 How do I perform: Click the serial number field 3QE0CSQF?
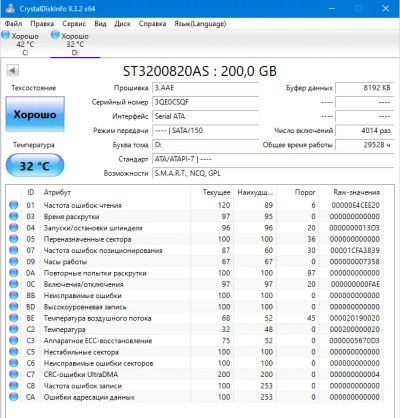tap(206, 102)
